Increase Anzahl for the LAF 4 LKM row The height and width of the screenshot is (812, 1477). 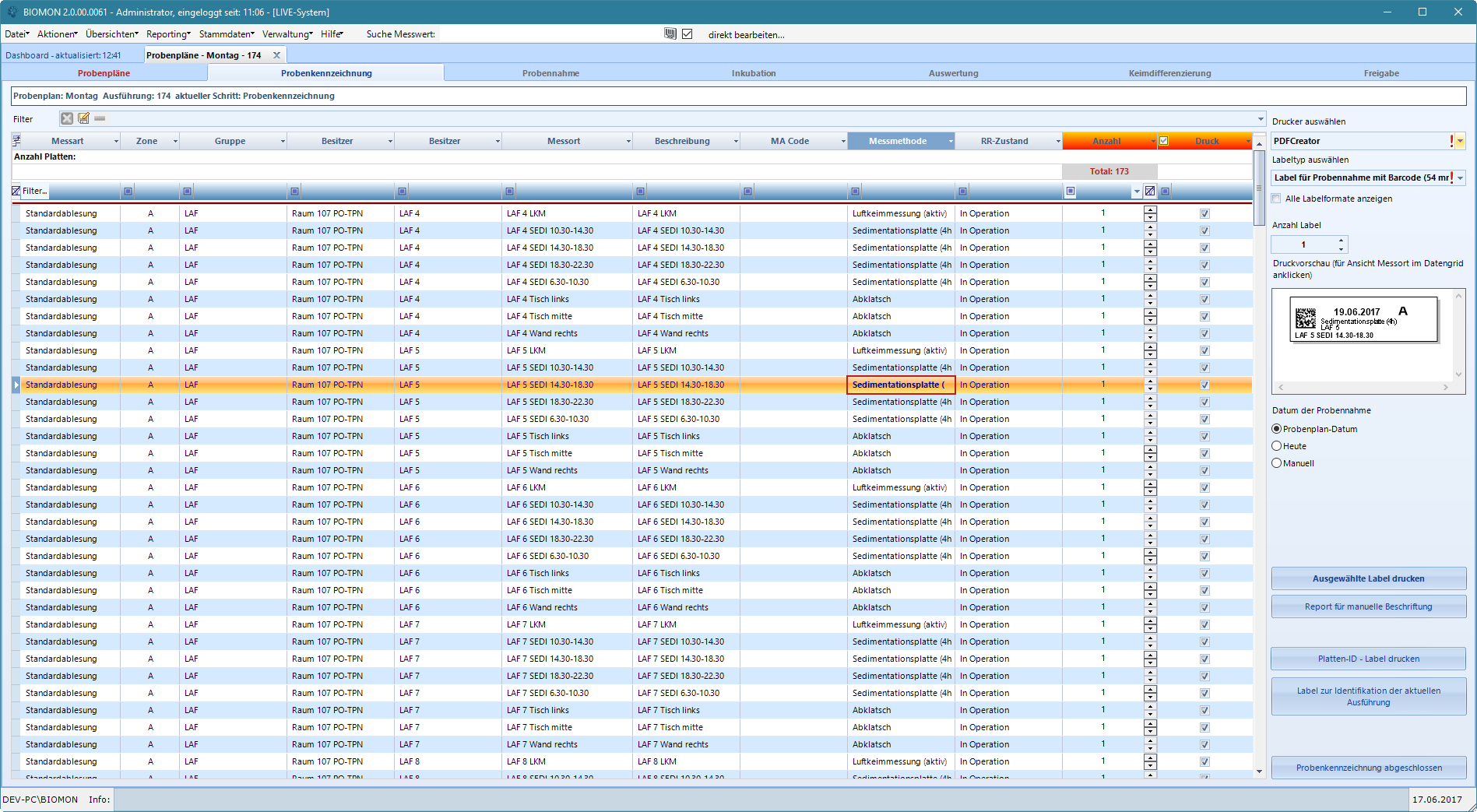[x=1150, y=209]
